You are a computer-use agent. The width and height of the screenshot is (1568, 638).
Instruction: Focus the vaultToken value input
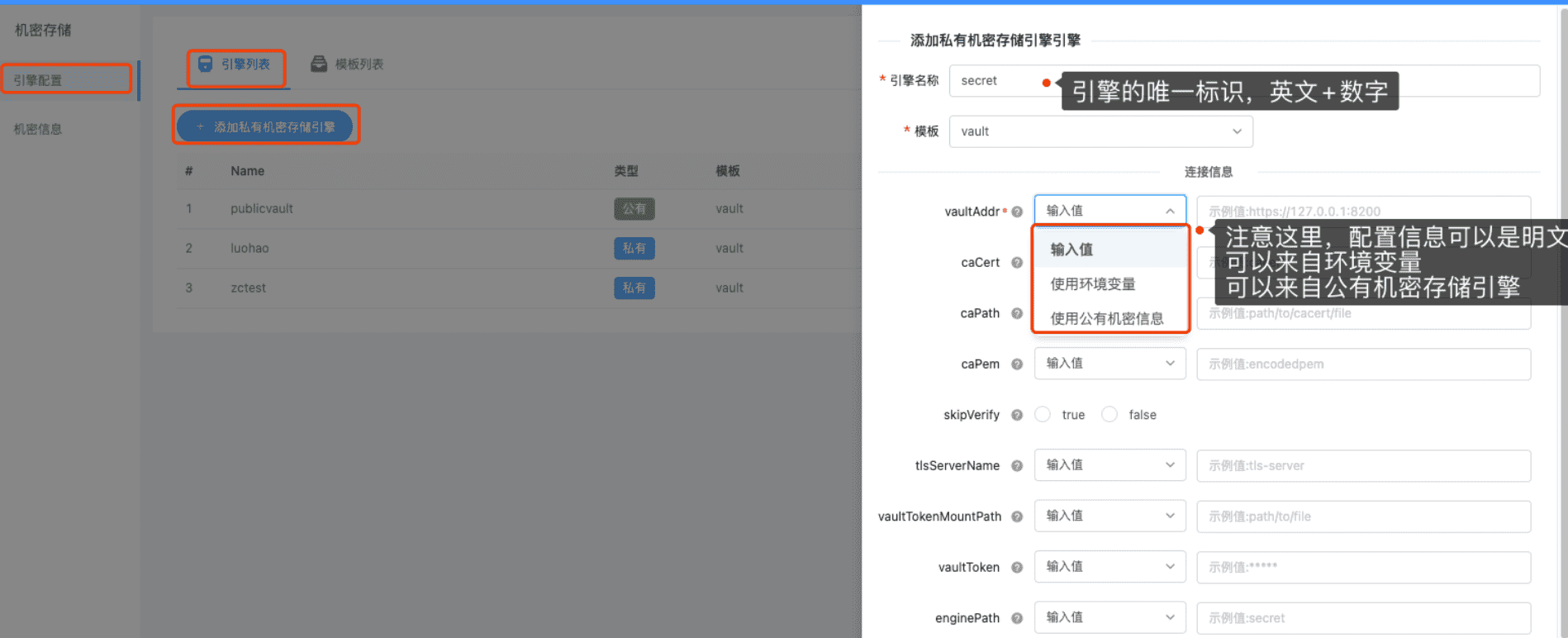coord(1363,568)
